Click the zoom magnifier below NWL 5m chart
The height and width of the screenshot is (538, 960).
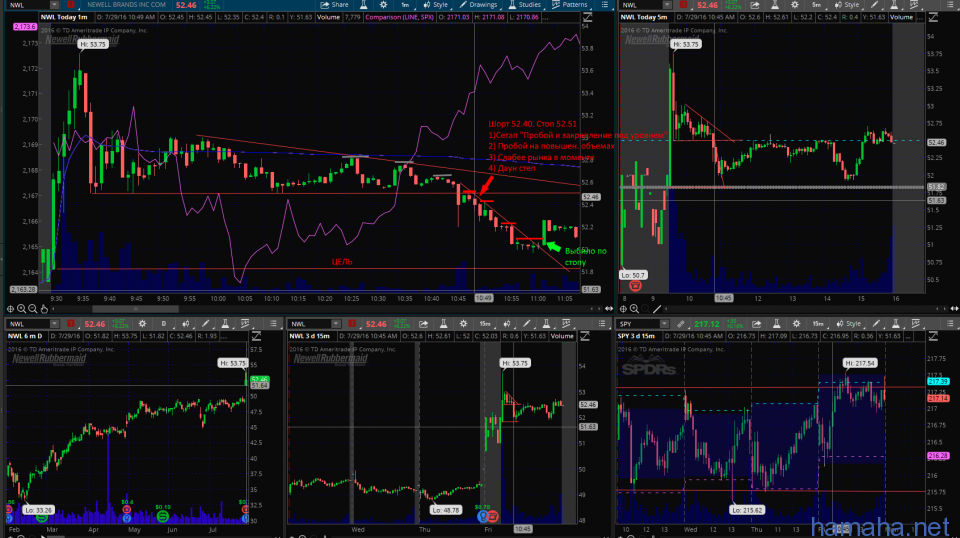[x=634, y=309]
